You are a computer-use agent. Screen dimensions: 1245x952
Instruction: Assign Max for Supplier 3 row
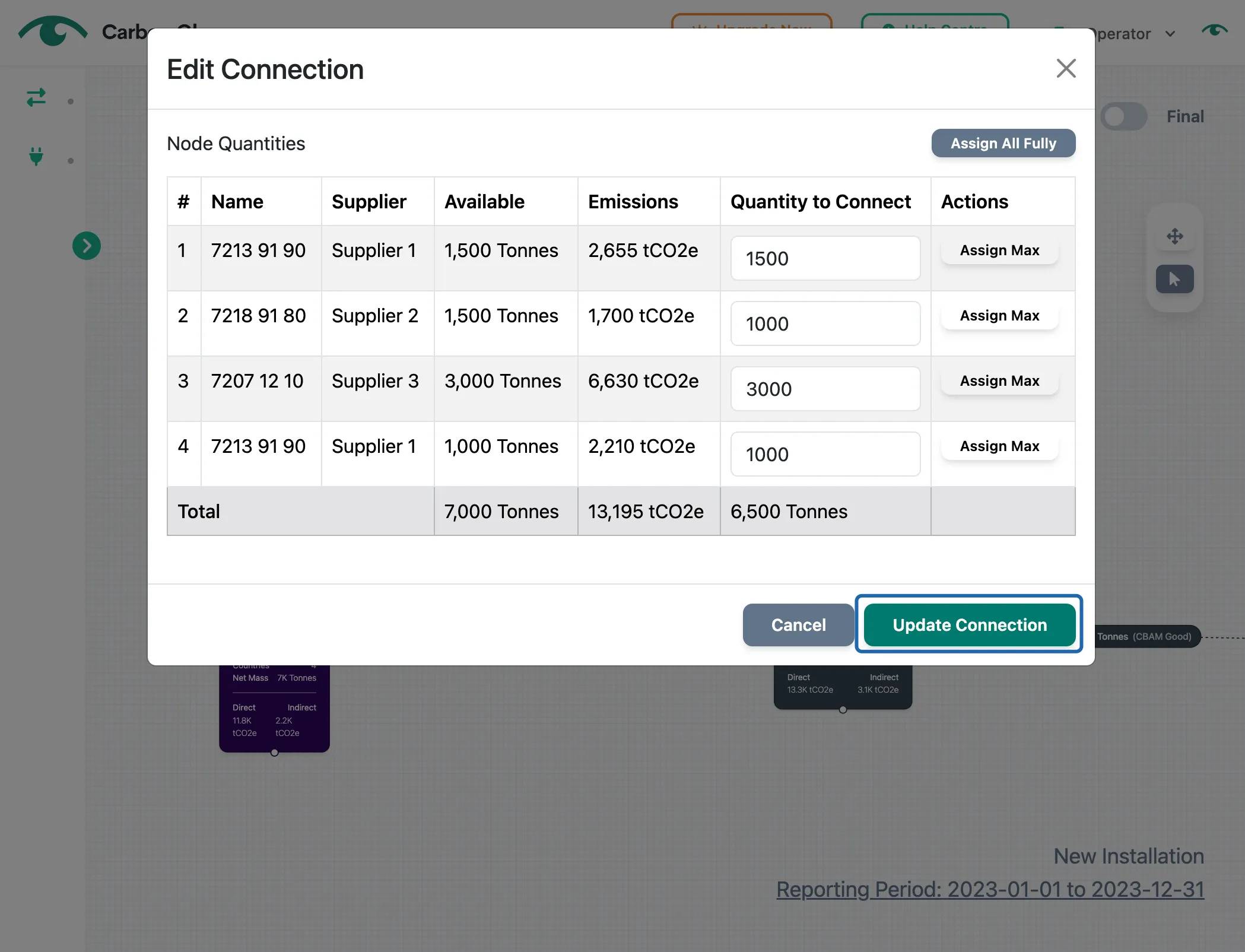[999, 381]
